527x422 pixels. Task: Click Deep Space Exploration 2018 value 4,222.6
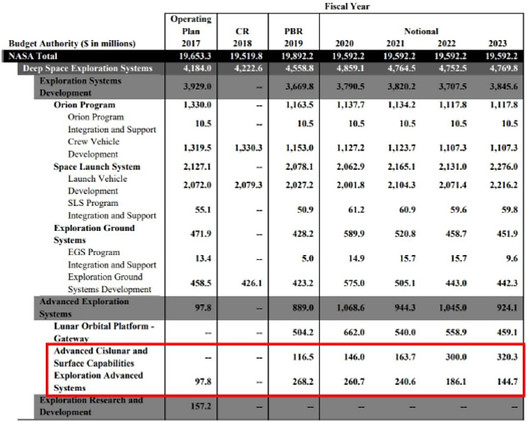[x=248, y=68]
